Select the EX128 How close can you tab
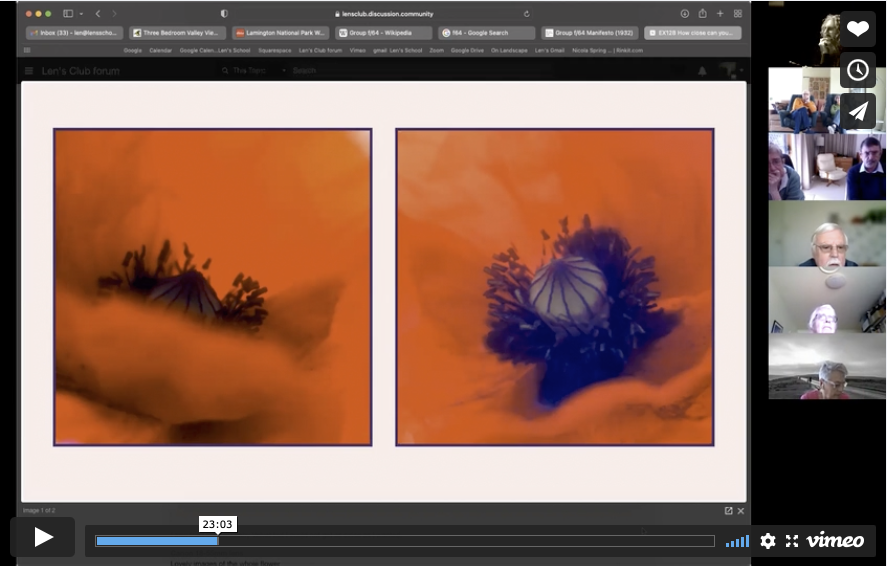The image size is (887, 566). click(x=693, y=33)
